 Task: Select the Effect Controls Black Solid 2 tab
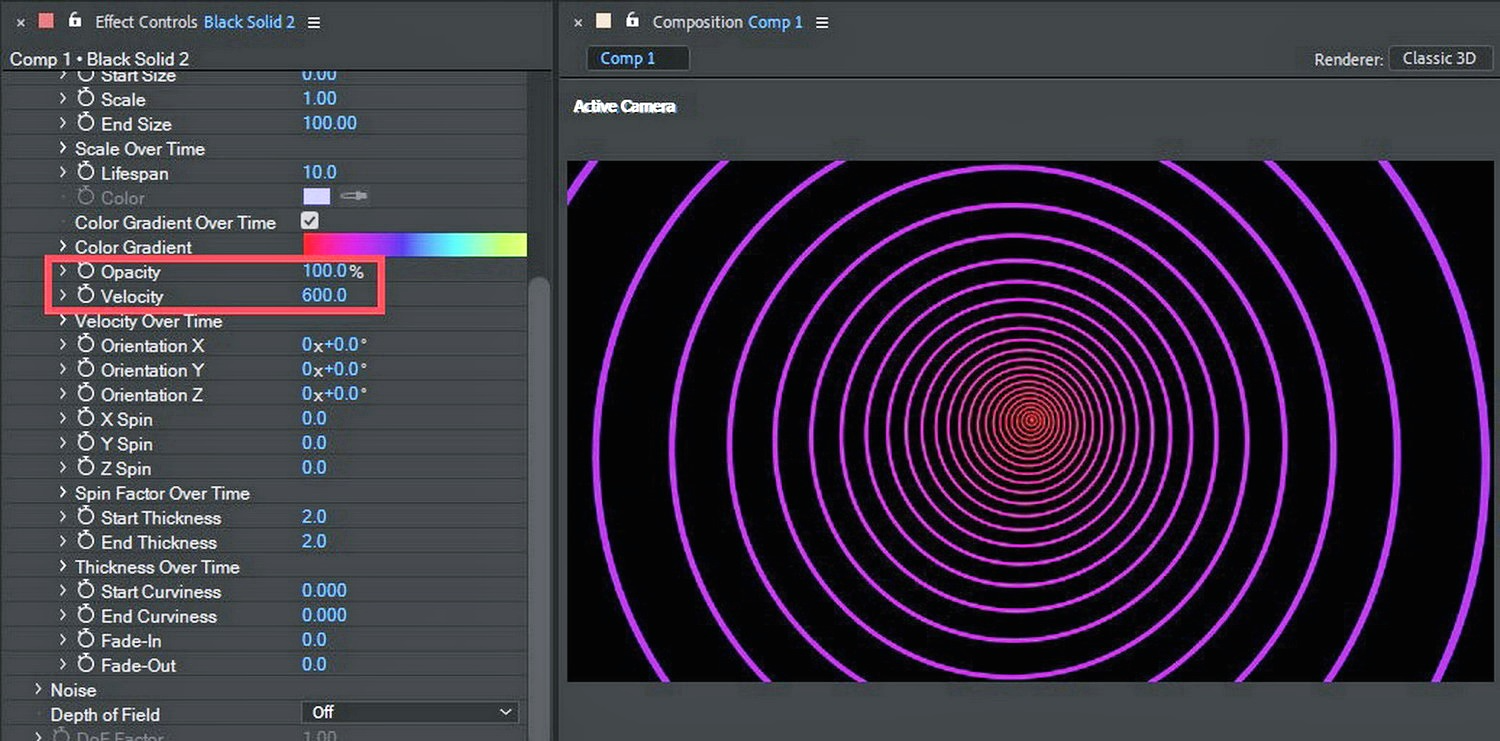tap(195, 22)
